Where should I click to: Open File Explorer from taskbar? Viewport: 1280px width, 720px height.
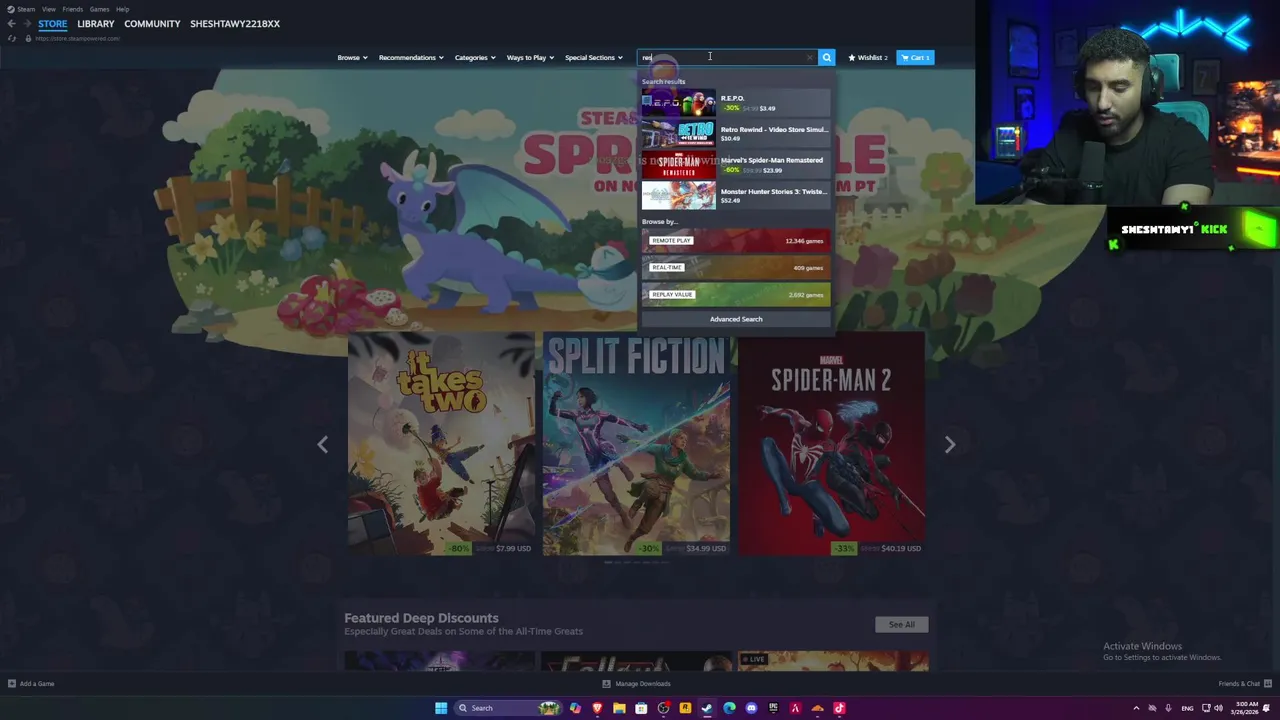tap(619, 708)
